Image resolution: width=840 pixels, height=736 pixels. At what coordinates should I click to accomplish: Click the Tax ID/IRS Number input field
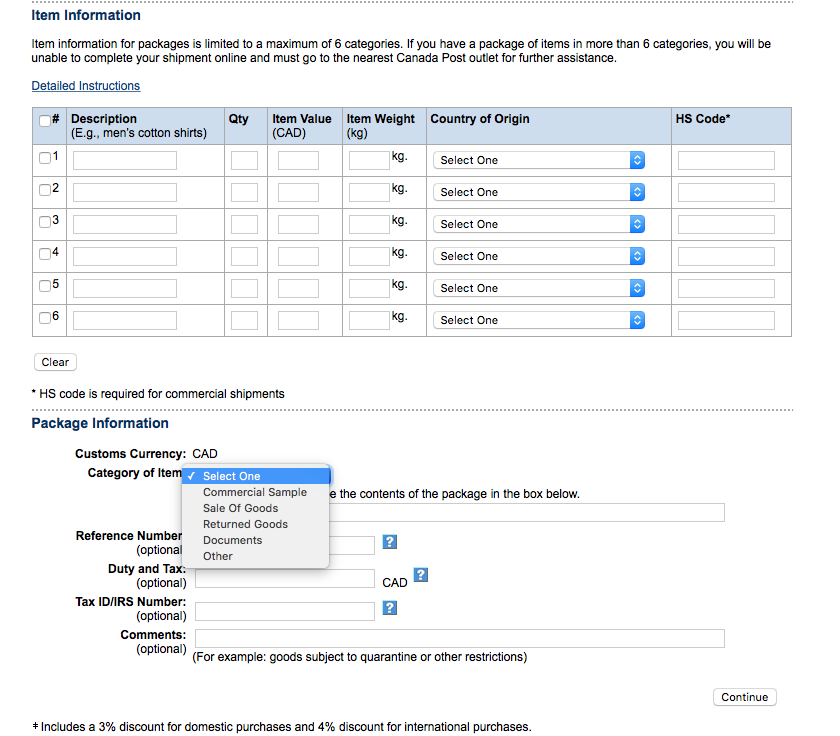(x=284, y=611)
